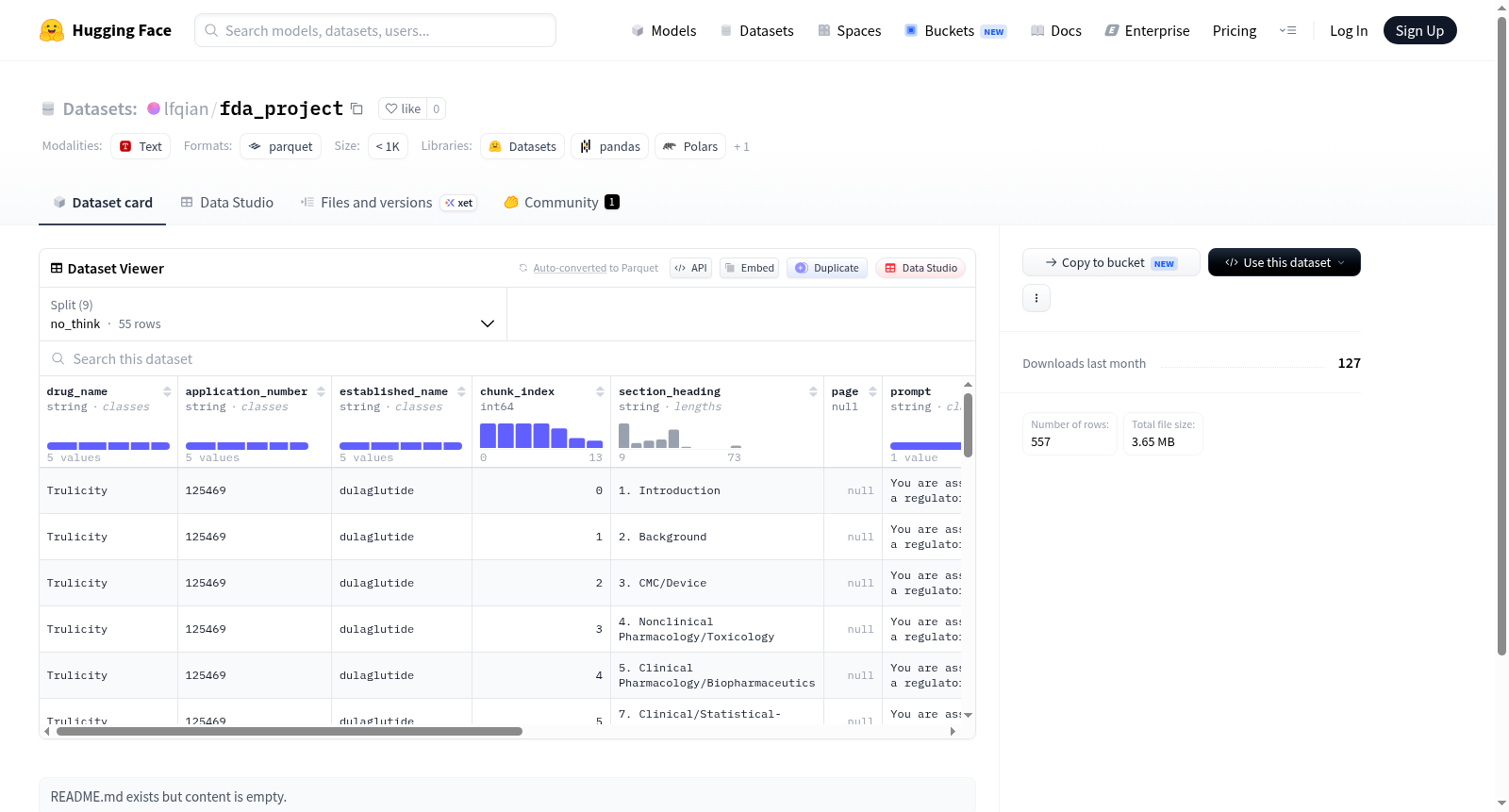Click the <1K size tag

388,146
